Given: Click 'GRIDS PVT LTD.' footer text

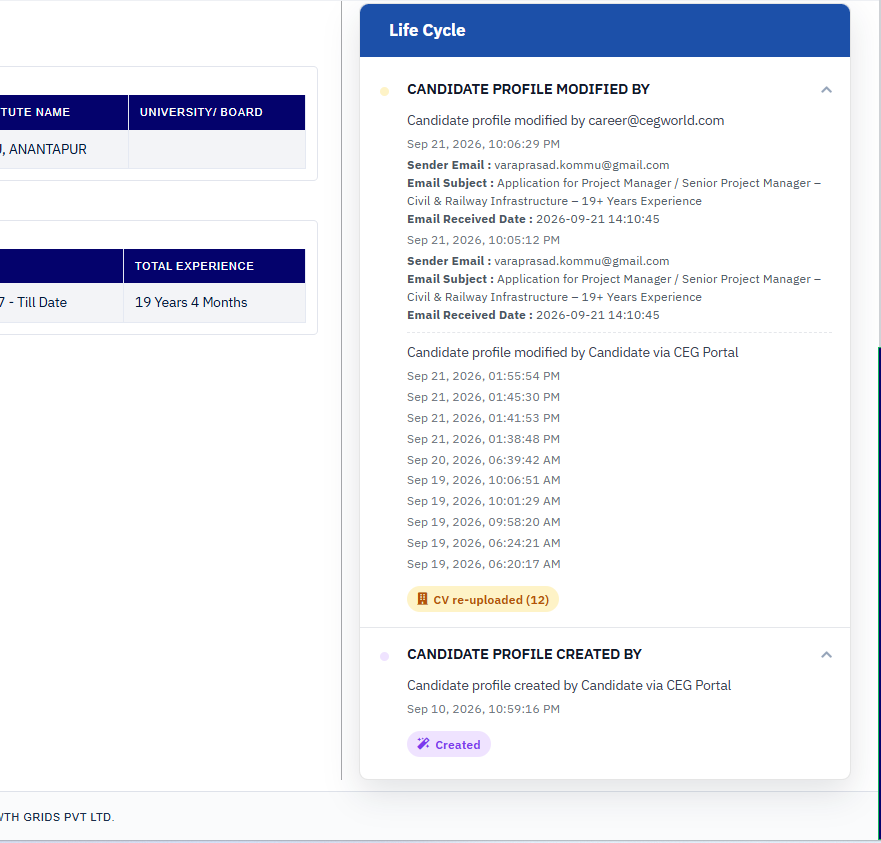Looking at the screenshot, I should coord(69,817).
